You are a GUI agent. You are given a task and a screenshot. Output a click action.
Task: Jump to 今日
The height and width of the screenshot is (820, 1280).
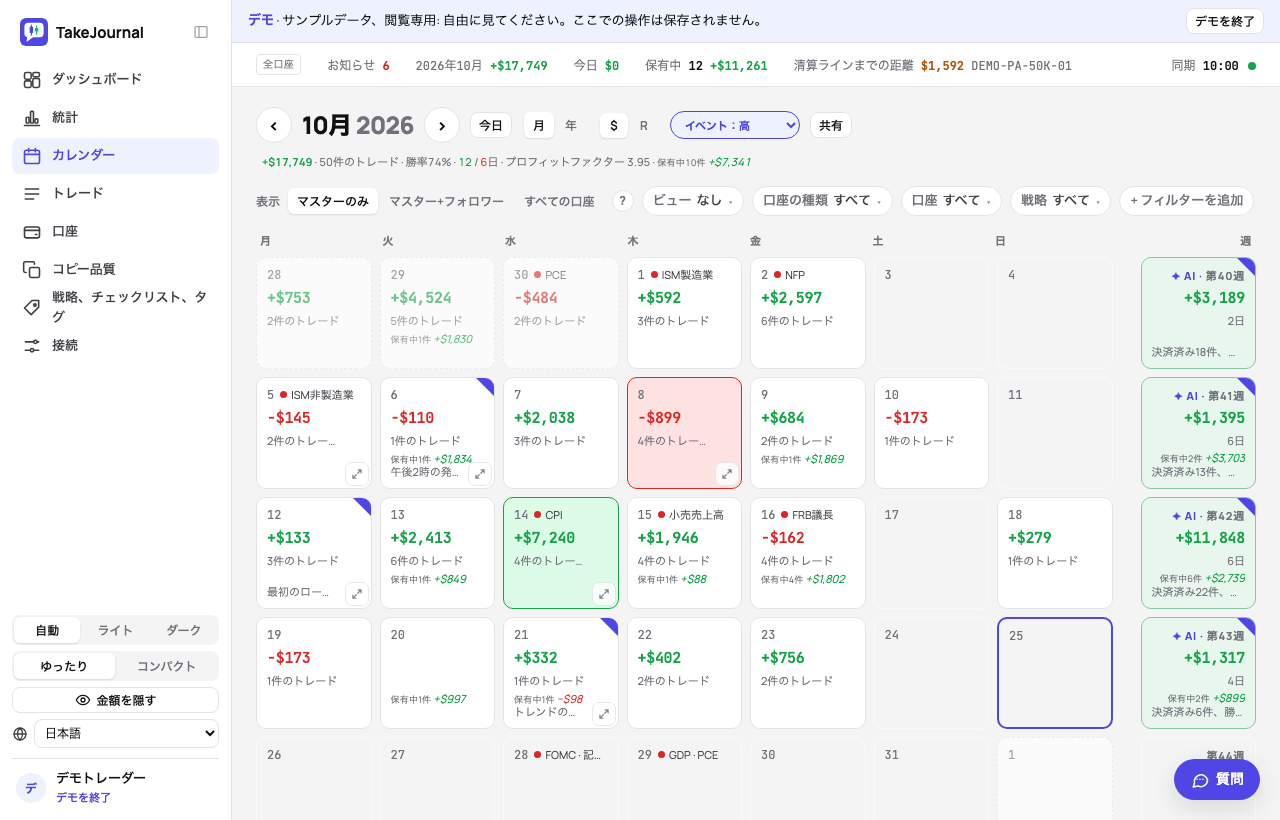point(491,125)
